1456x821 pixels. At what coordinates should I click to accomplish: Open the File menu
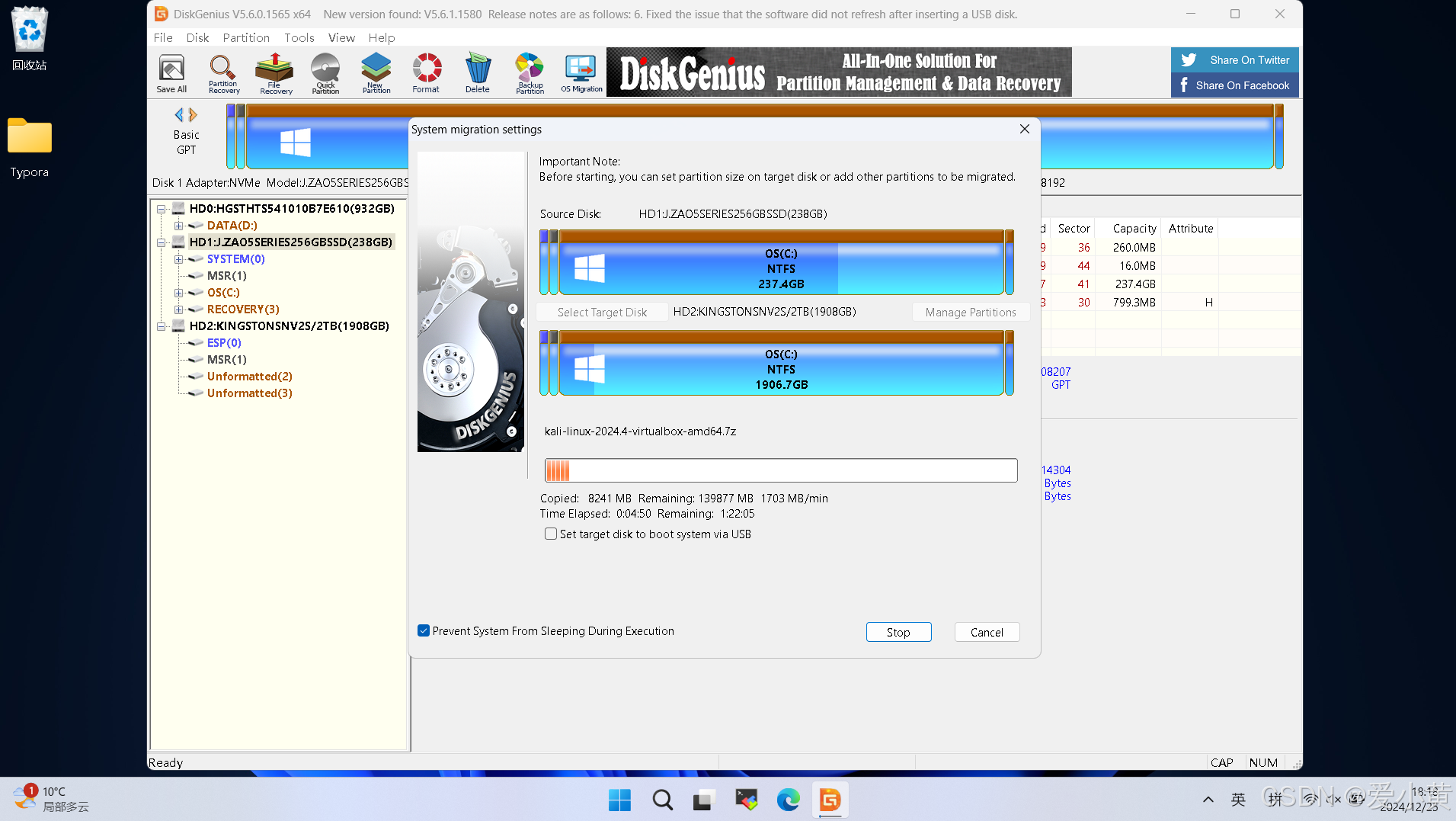click(163, 37)
